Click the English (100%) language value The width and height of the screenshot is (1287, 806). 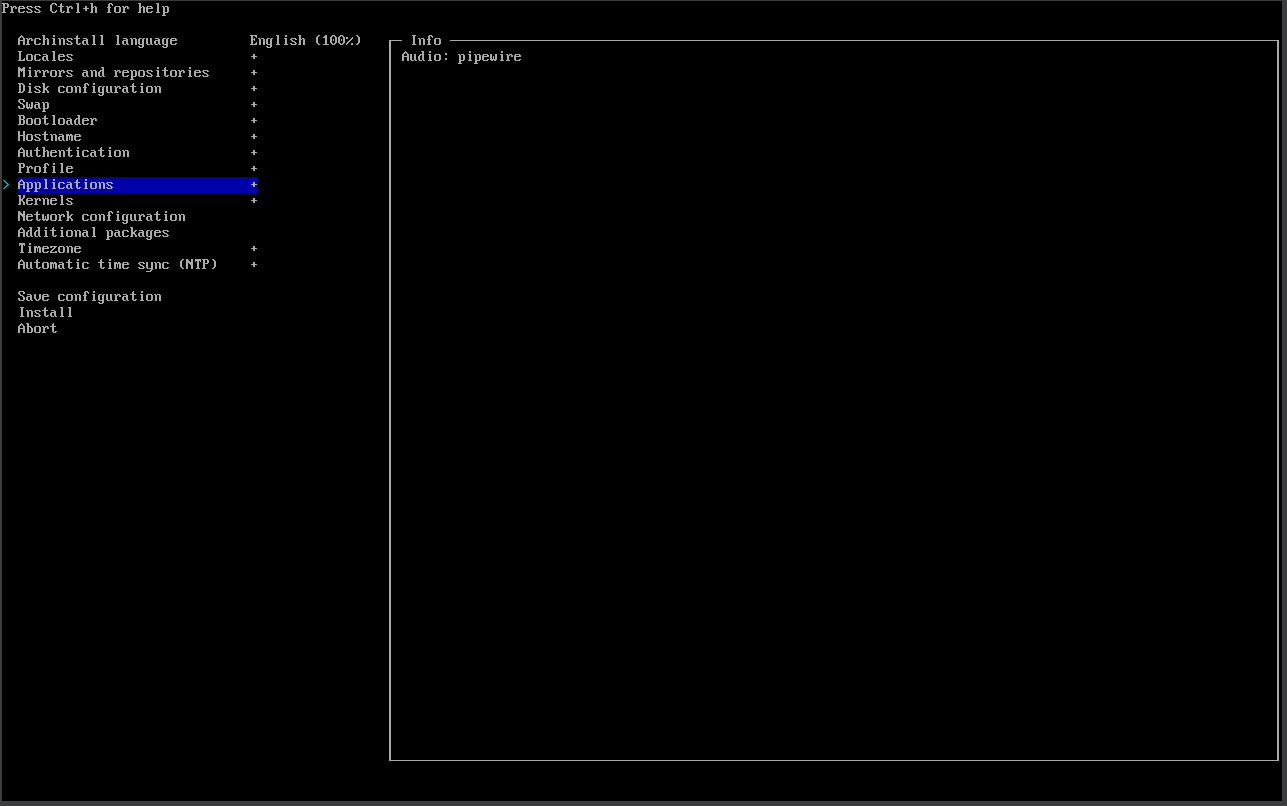(305, 41)
